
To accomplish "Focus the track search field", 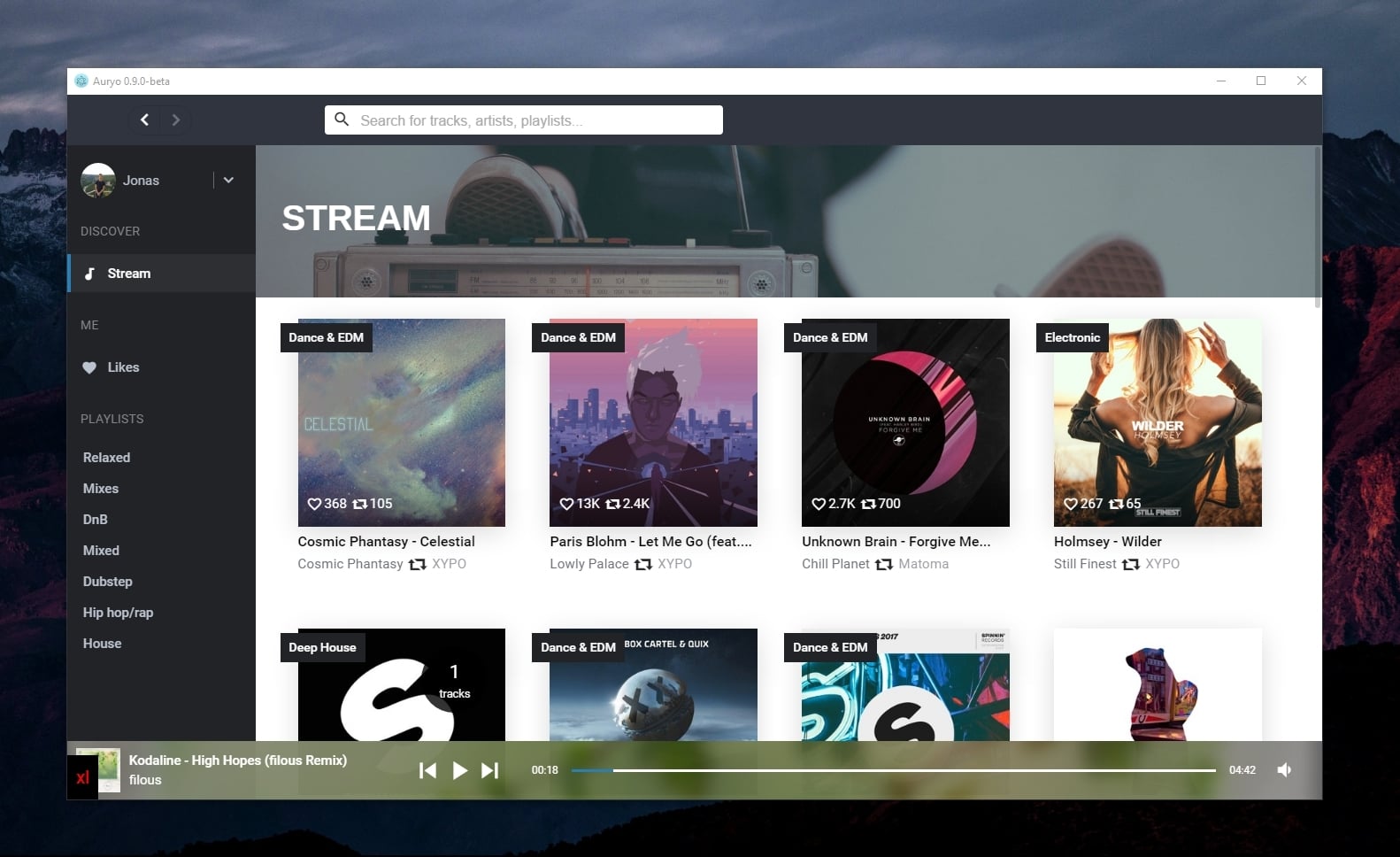I will [524, 120].
